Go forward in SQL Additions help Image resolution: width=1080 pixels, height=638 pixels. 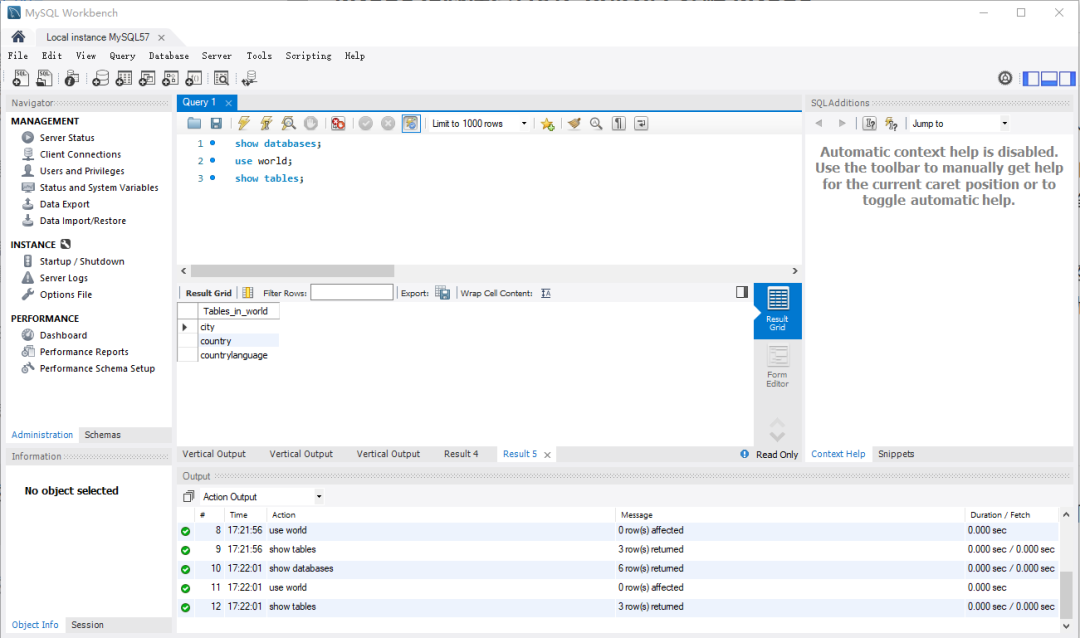pos(842,123)
